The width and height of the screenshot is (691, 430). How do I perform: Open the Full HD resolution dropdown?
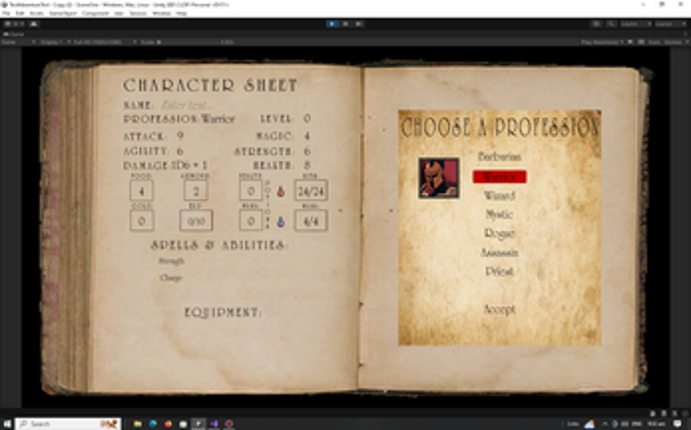pos(105,42)
